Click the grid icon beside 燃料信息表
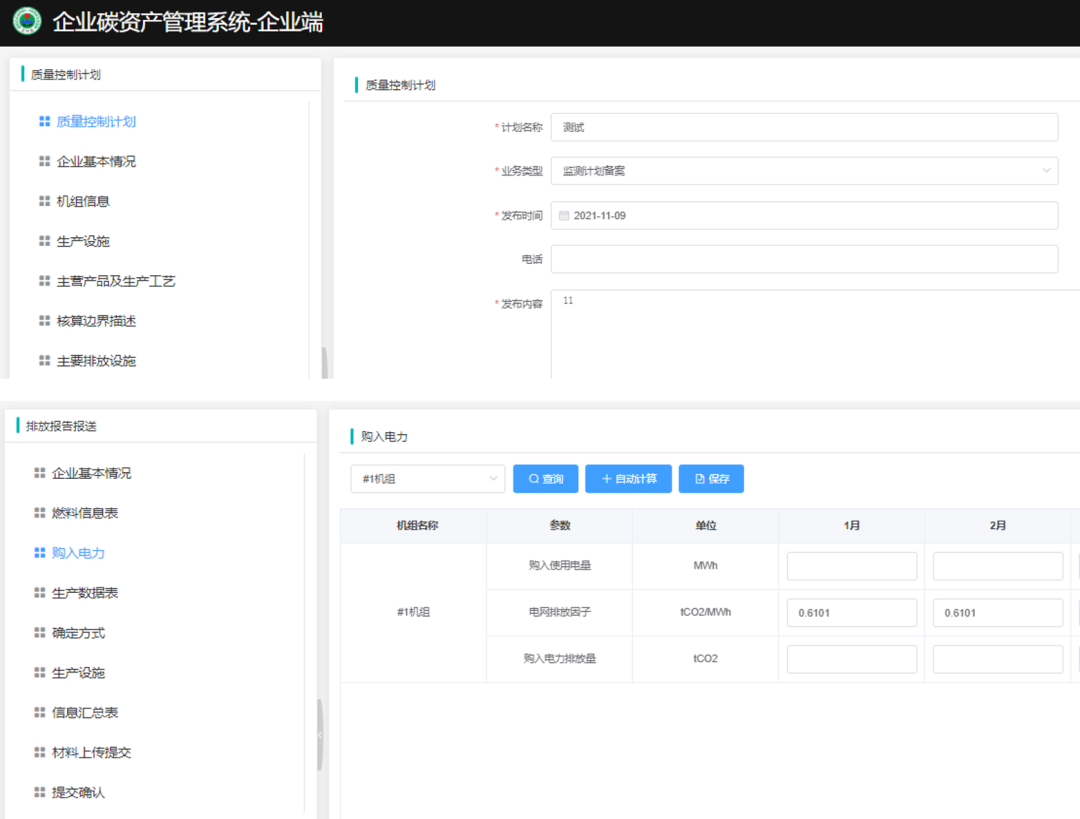The height and width of the screenshot is (819, 1080). pyautogui.click(x=40, y=513)
